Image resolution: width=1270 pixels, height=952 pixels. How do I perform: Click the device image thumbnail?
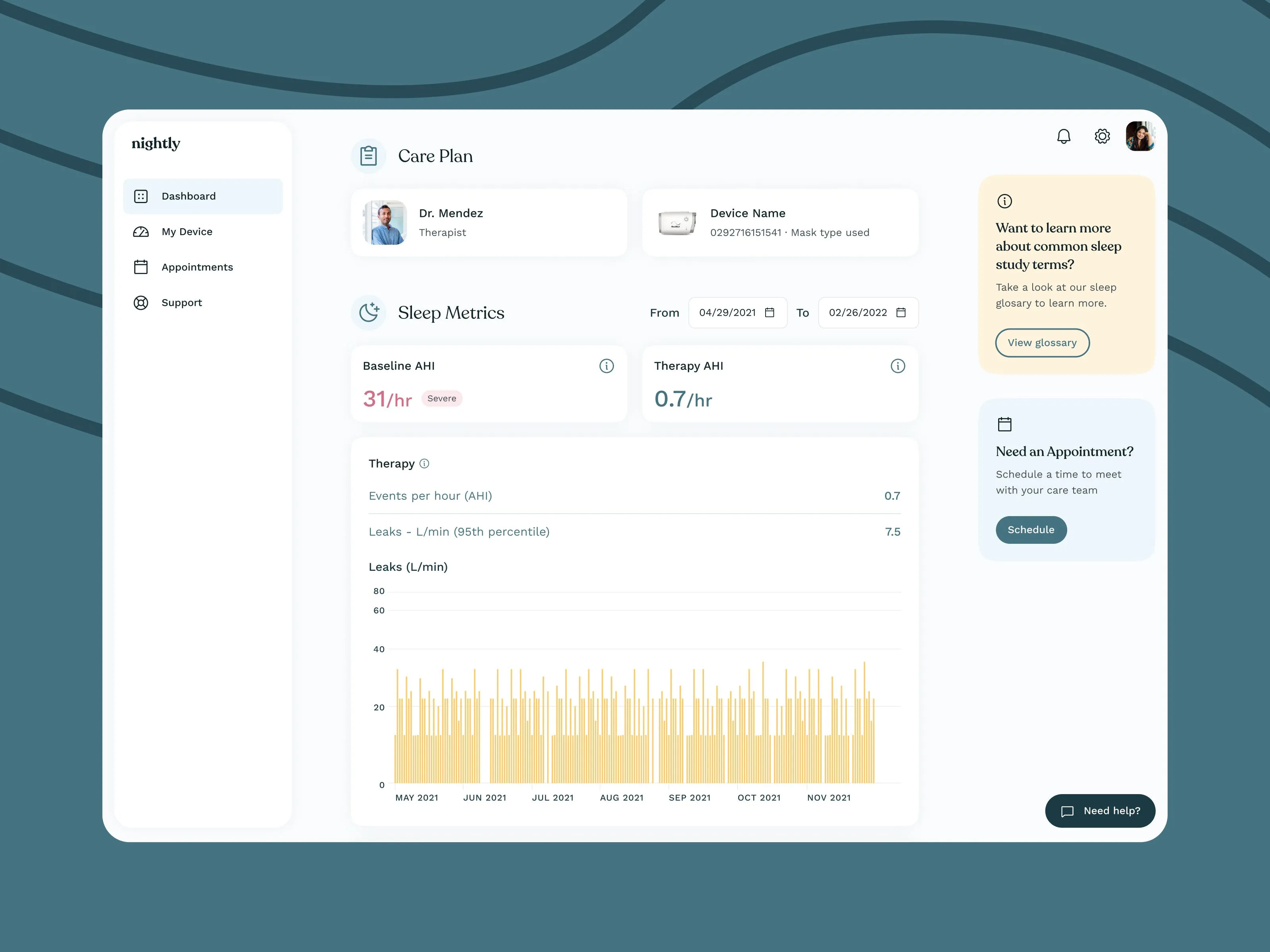click(677, 223)
